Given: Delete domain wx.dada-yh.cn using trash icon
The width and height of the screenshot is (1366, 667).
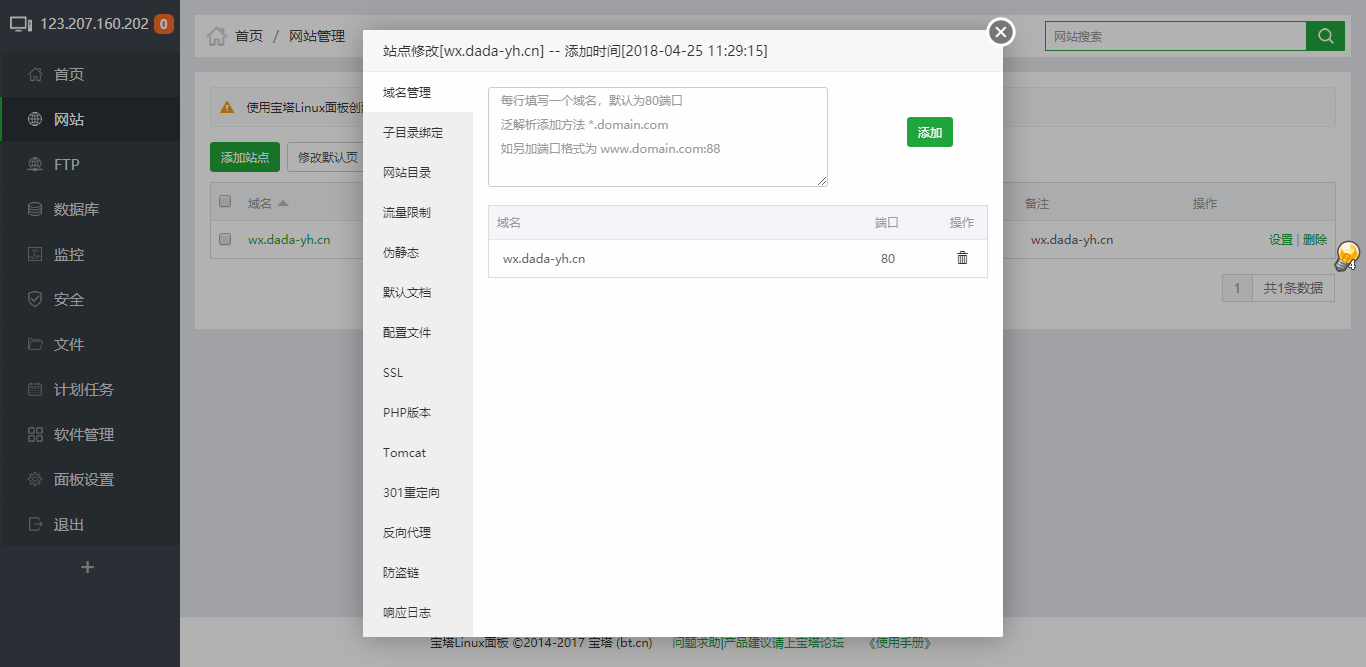Looking at the screenshot, I should (962, 258).
